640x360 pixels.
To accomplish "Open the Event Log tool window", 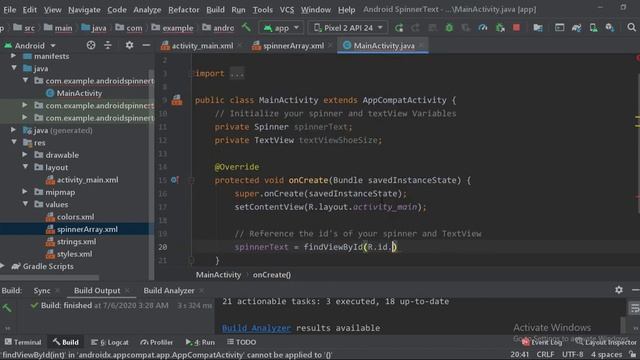I will 542,342.
